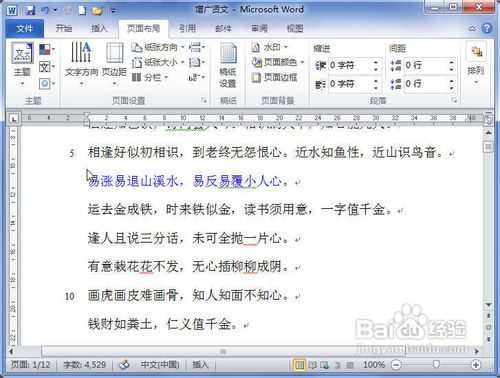Open the Arrange (排列) dropdown
500x378 pixels.
[x=476, y=63]
